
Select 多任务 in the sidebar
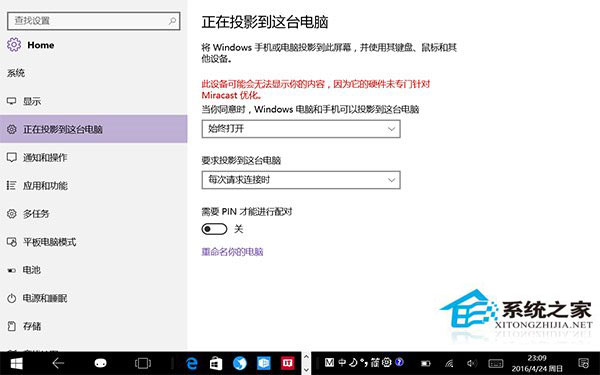[x=94, y=214]
